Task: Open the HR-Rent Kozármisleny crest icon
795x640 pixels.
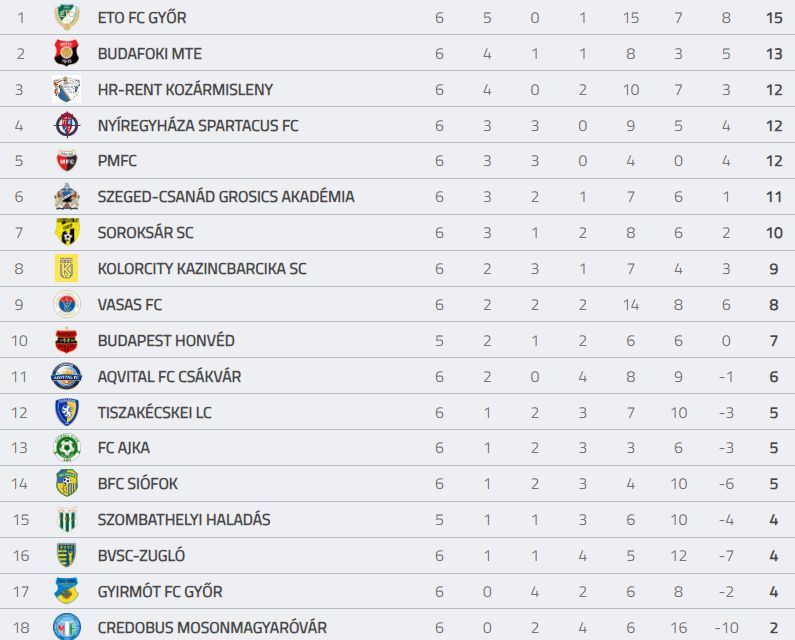Action: 66,89
